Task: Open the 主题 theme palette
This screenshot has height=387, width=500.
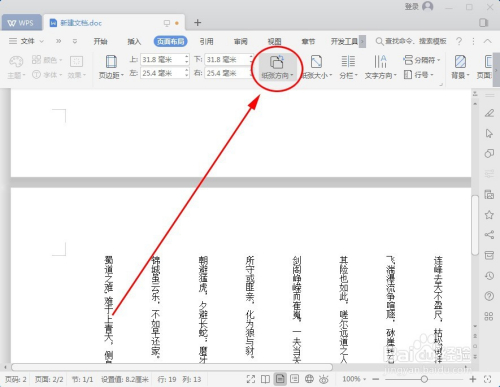Action: pos(16,67)
